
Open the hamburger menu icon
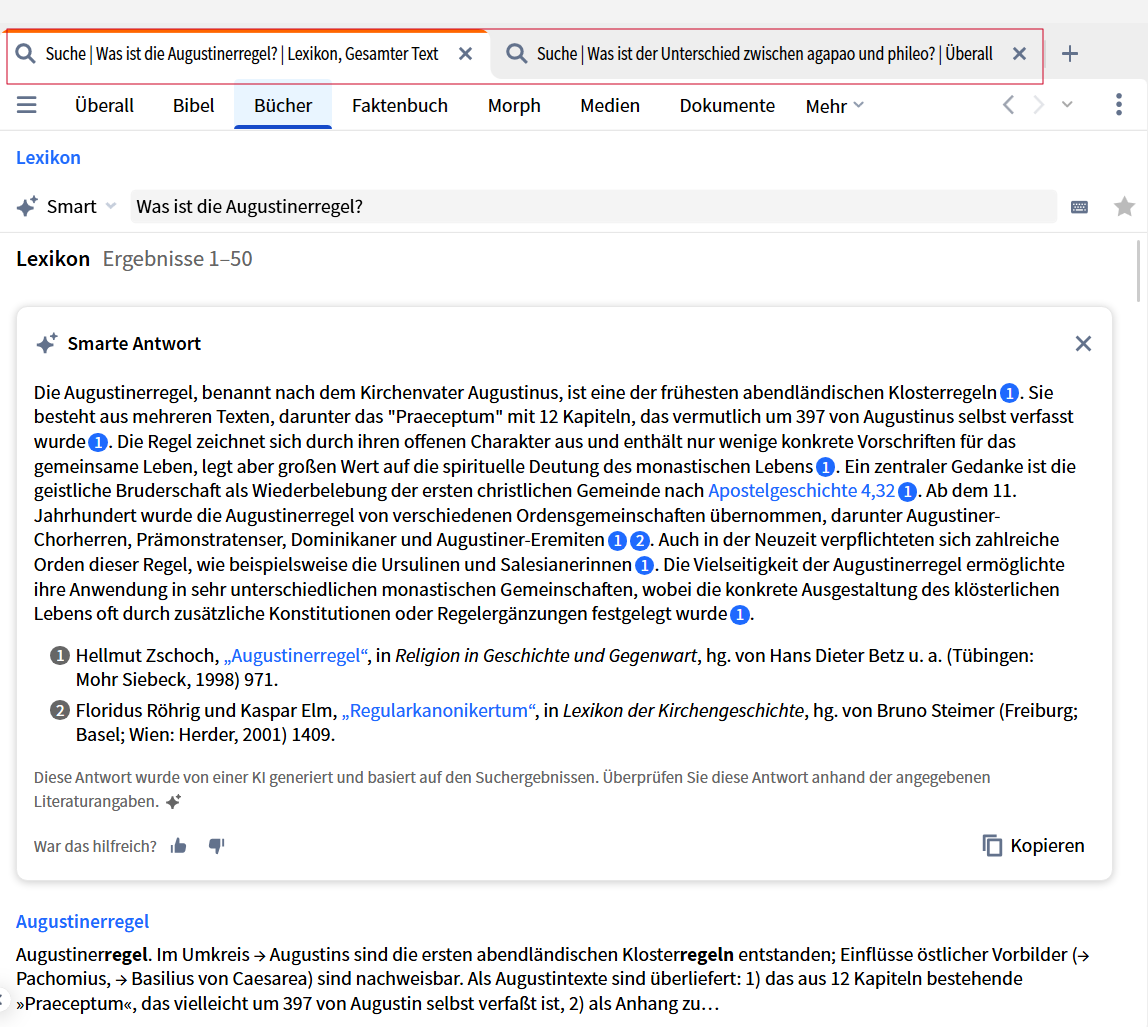pyautogui.click(x=26, y=105)
